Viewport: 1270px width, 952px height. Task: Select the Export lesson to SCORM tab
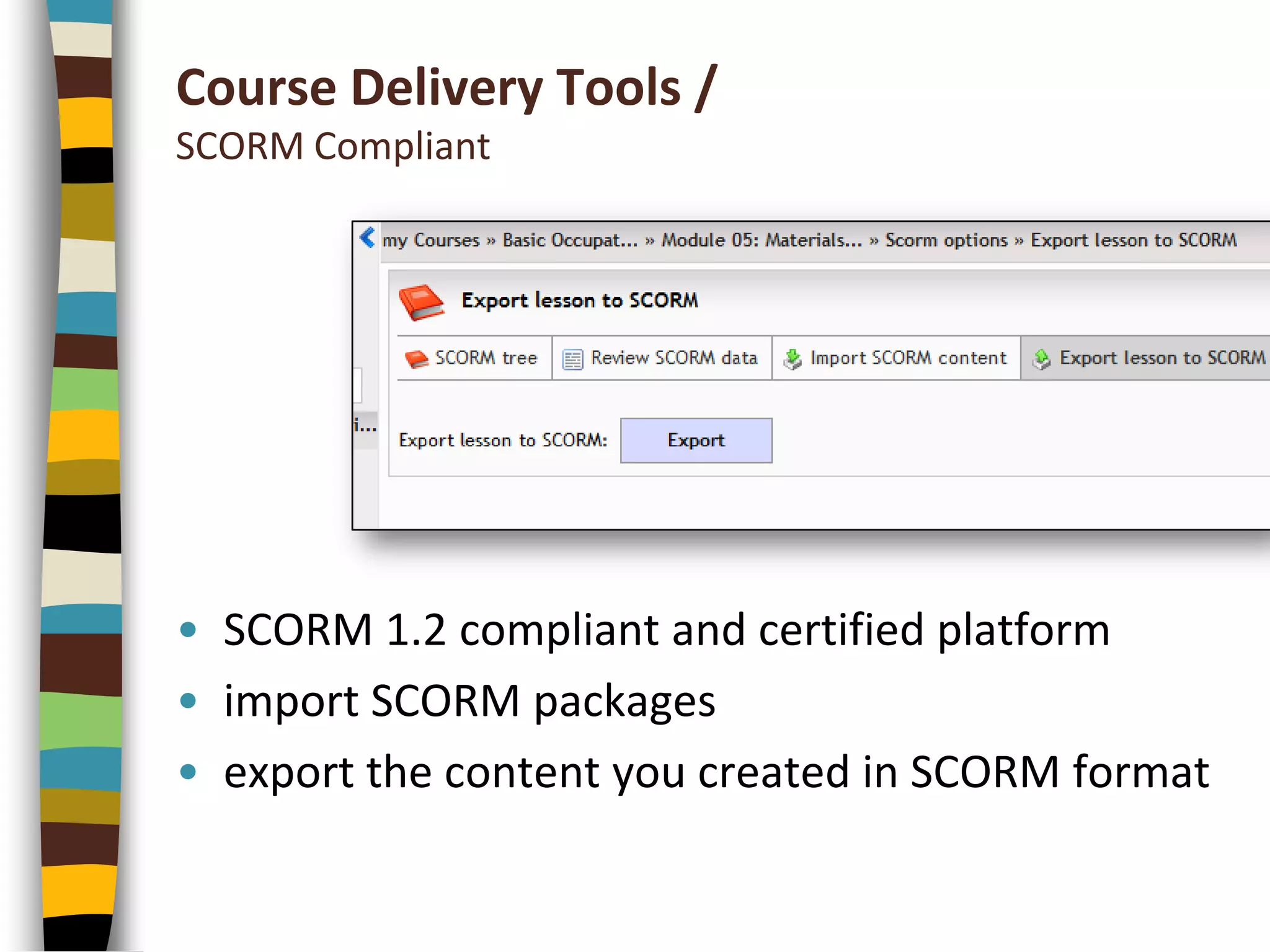1161,358
